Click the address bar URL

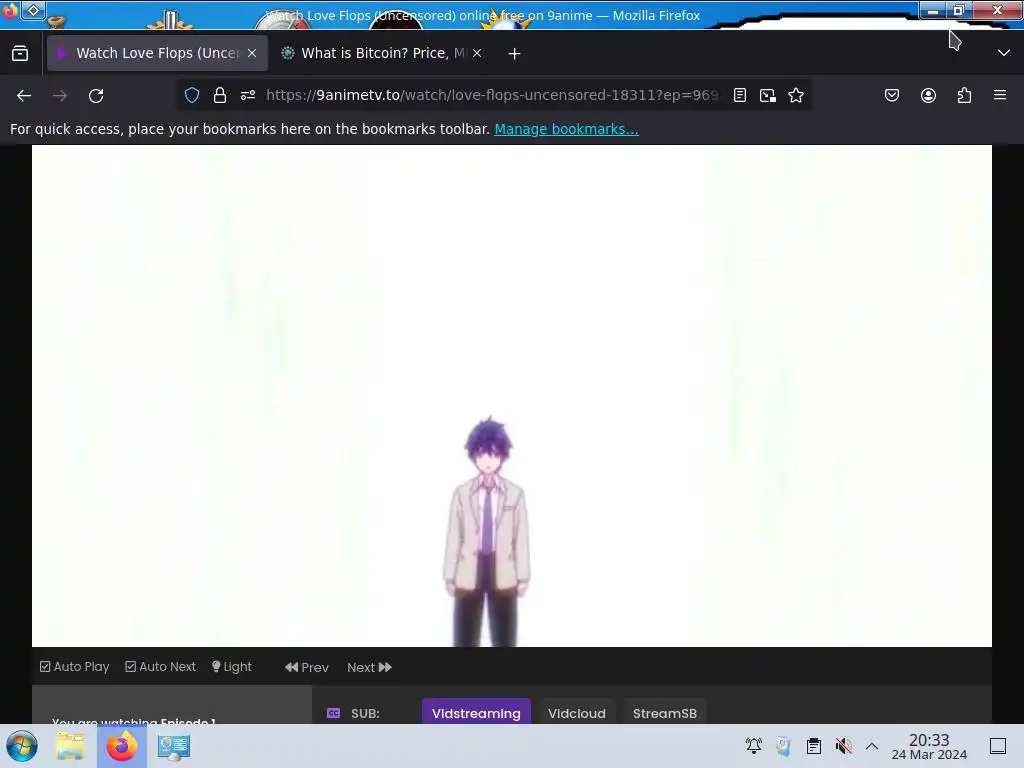coord(491,95)
